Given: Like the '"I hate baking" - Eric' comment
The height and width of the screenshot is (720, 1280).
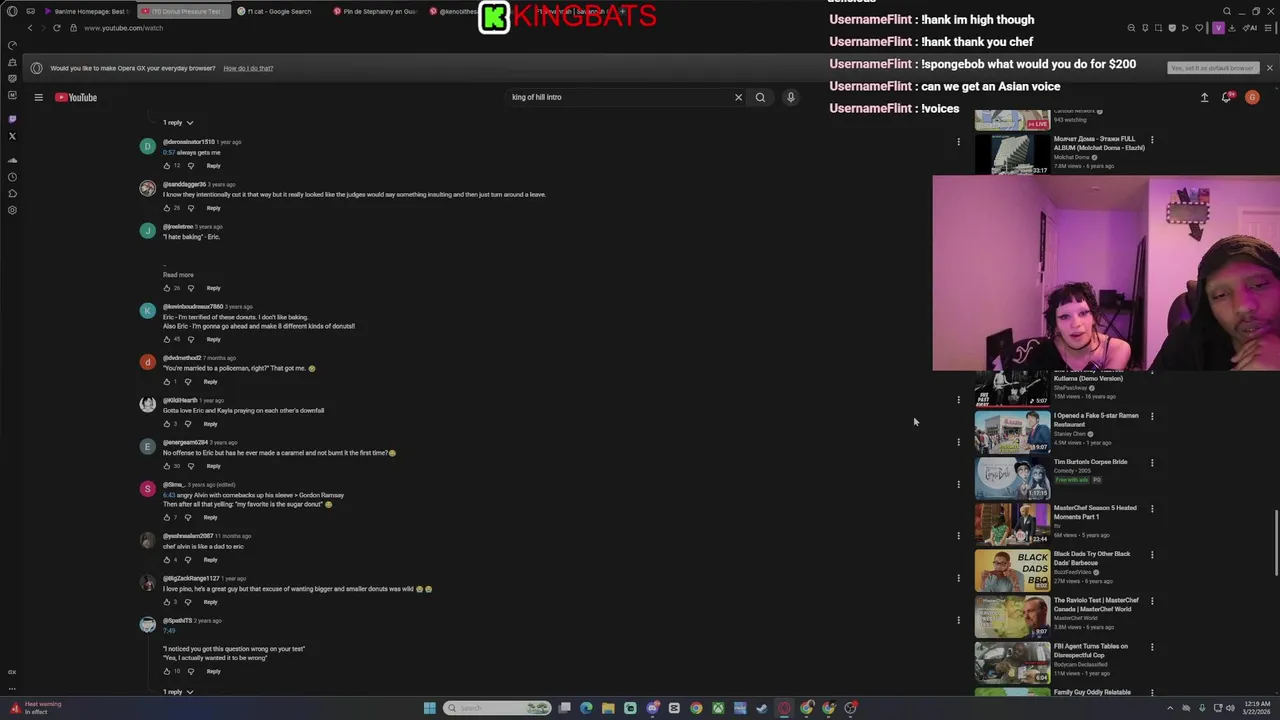Looking at the screenshot, I should coord(167,288).
